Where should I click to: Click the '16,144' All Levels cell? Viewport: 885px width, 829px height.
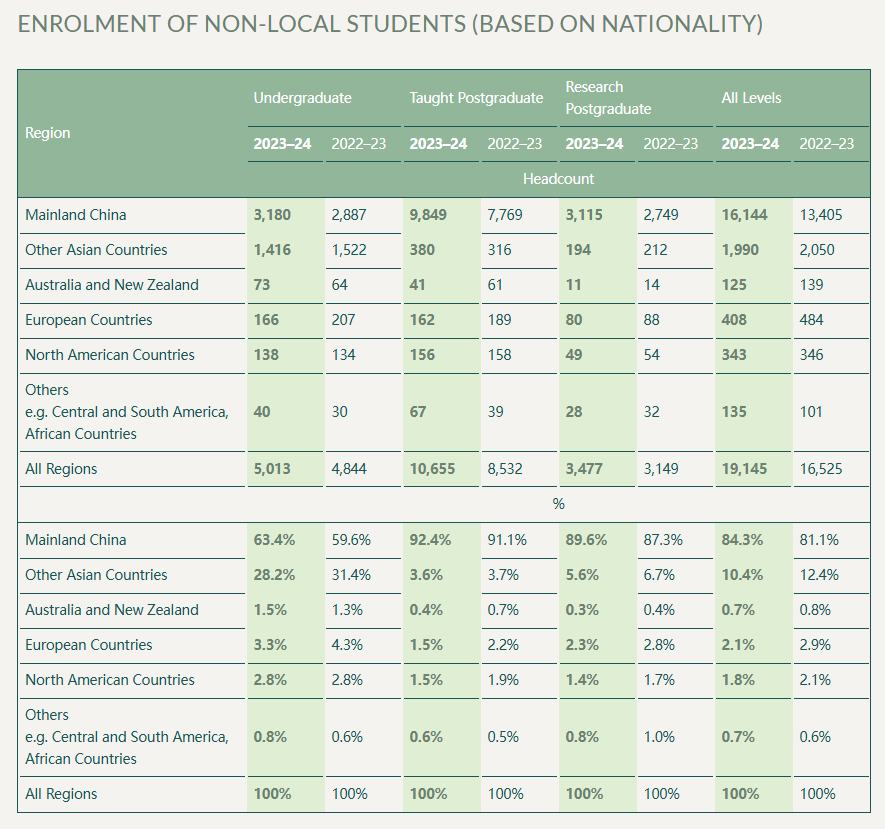point(744,215)
